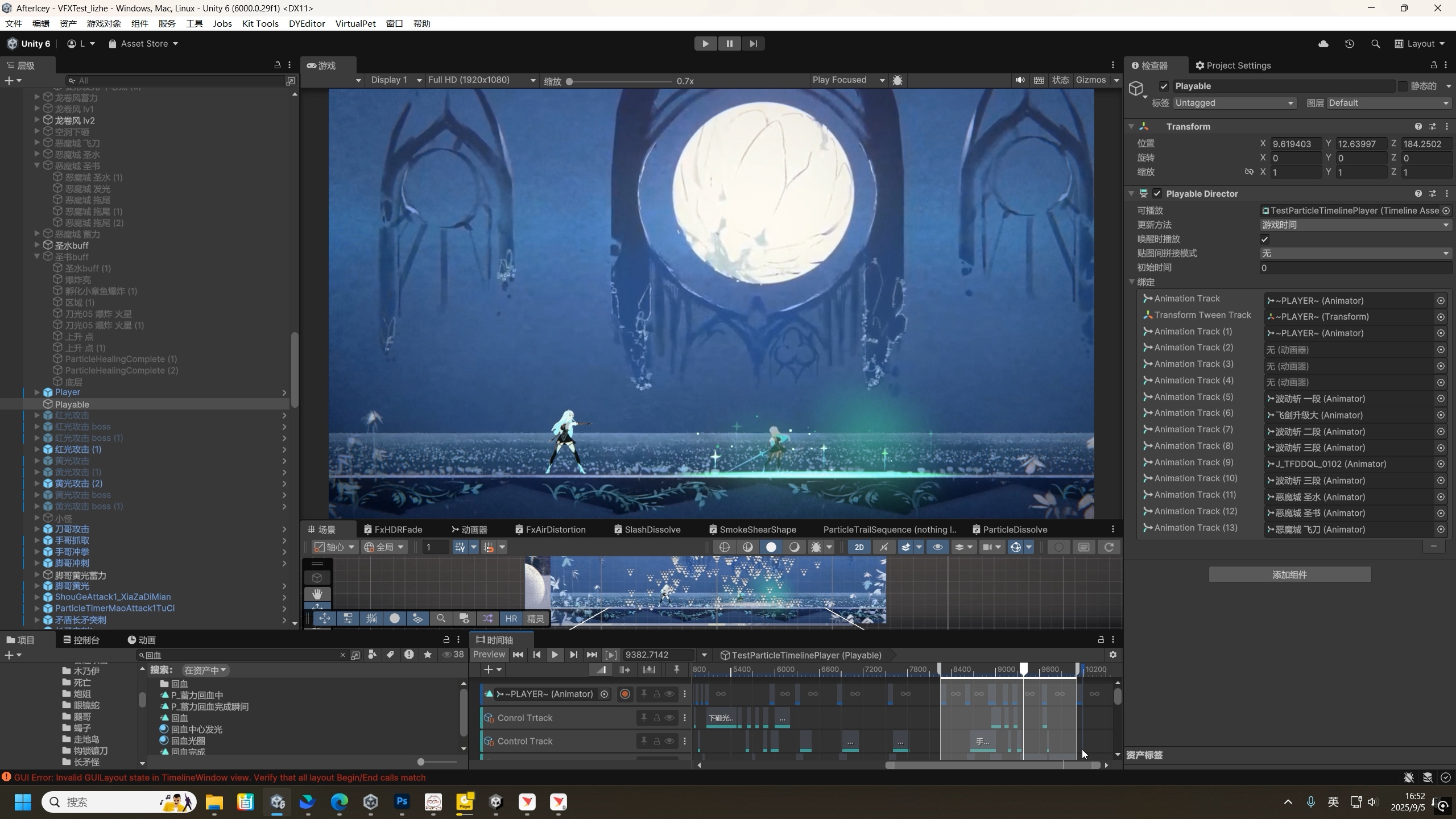Click the search magnifier in scene overlay toolbar
The image size is (1456, 819).
click(441, 619)
